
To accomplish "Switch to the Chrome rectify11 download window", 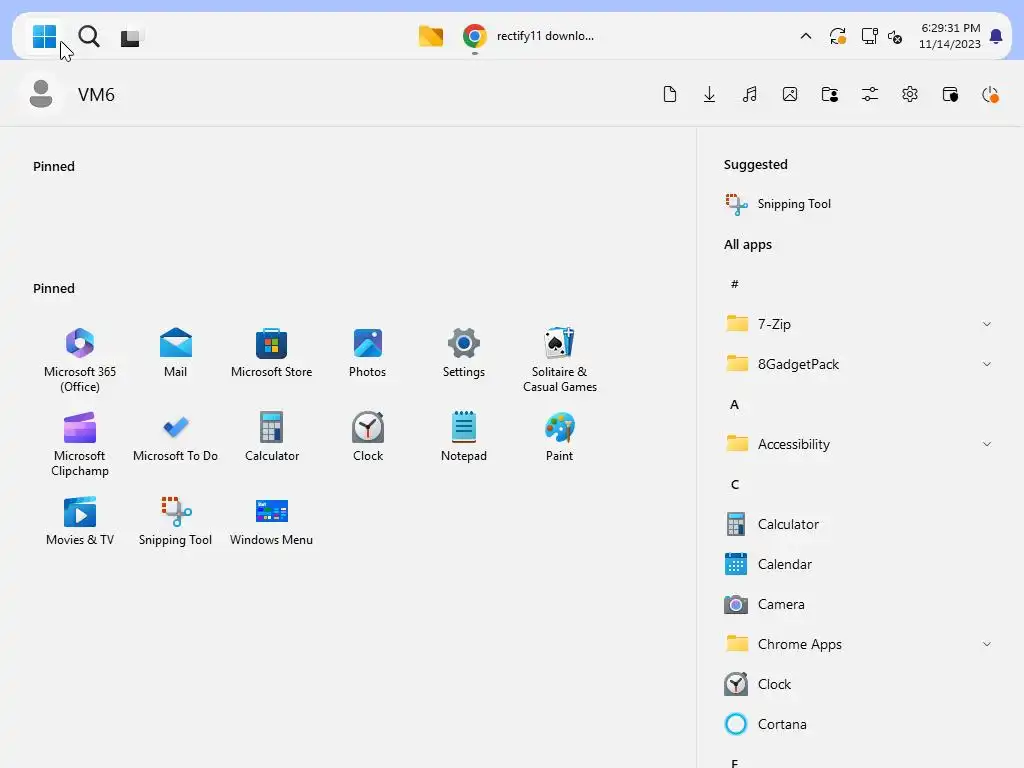I will tap(529, 36).
